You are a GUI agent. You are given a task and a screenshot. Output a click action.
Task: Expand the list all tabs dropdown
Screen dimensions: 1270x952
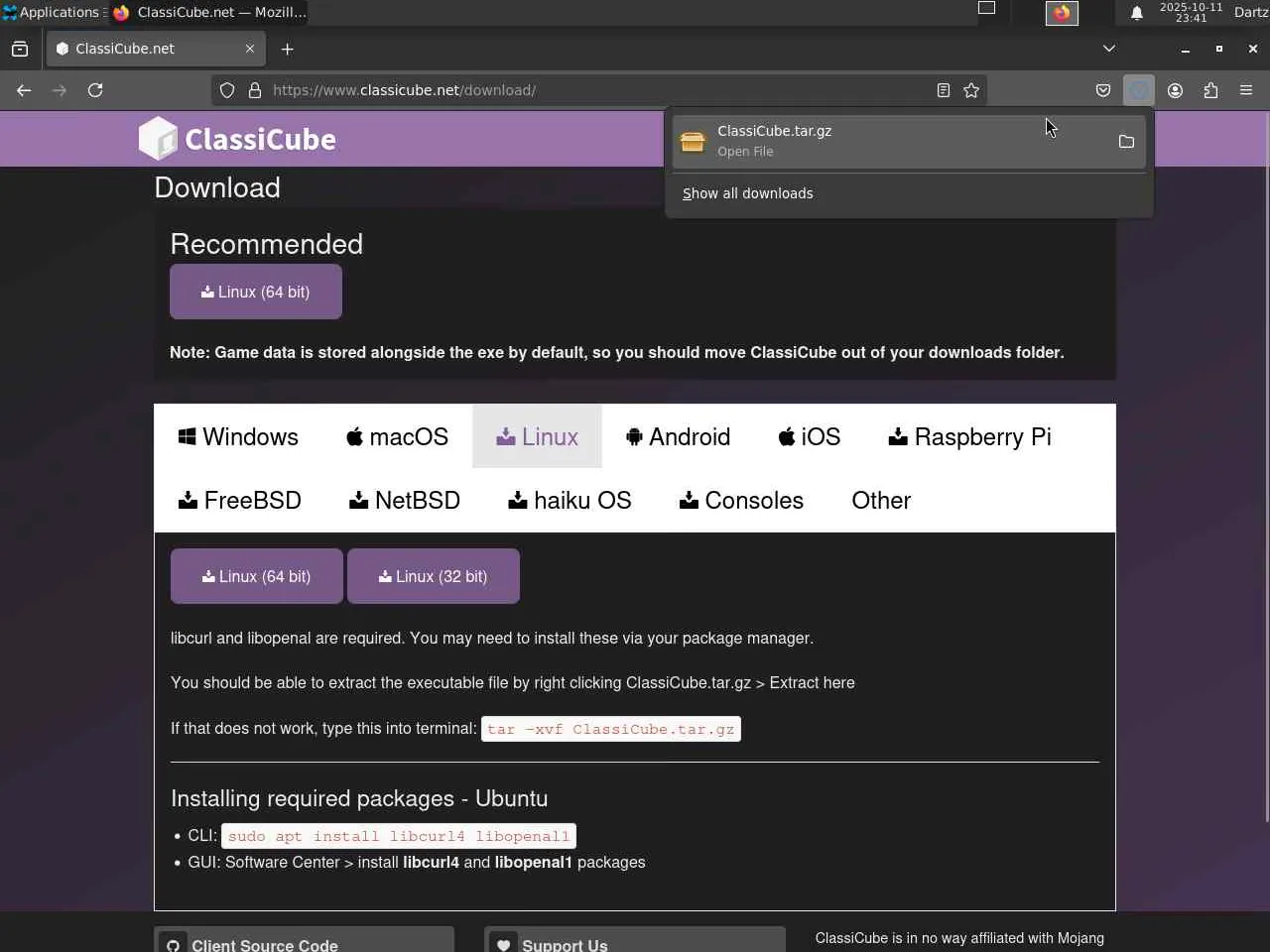click(x=1109, y=49)
